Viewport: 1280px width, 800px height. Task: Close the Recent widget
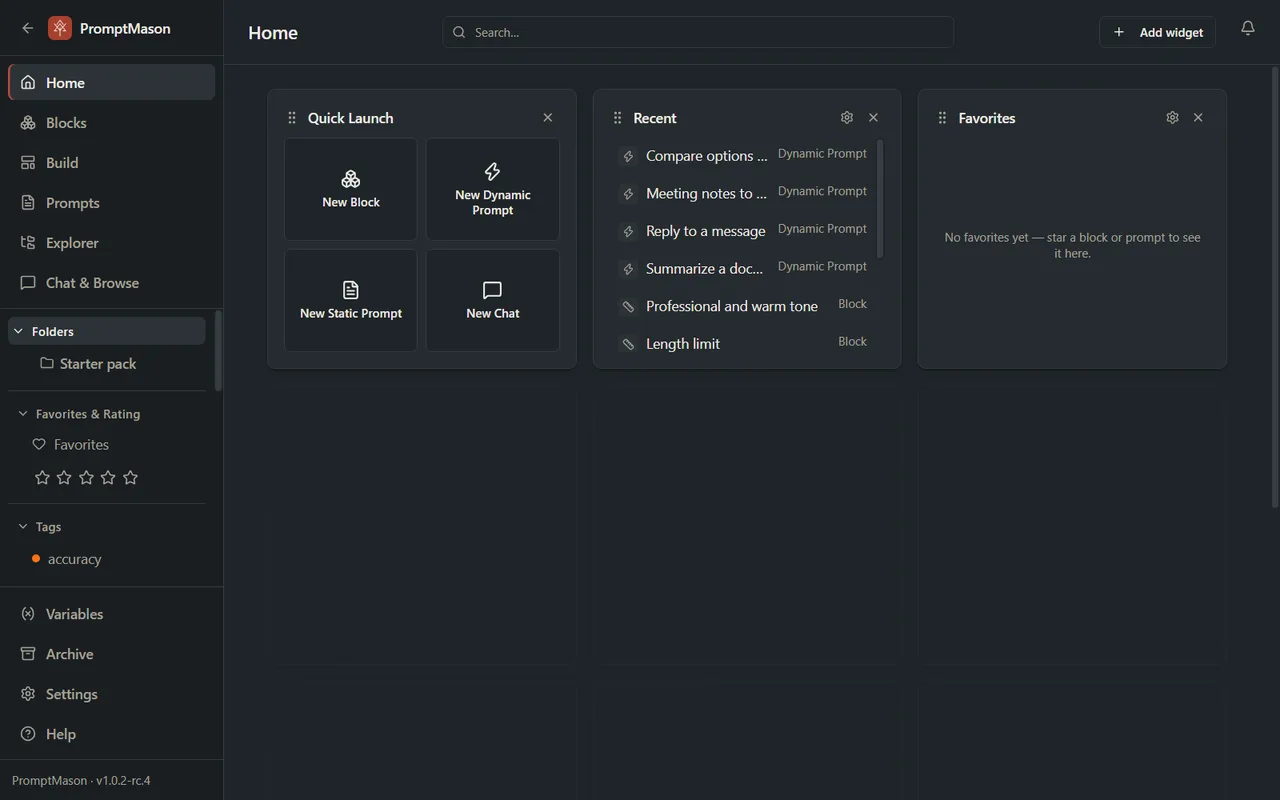[873, 118]
